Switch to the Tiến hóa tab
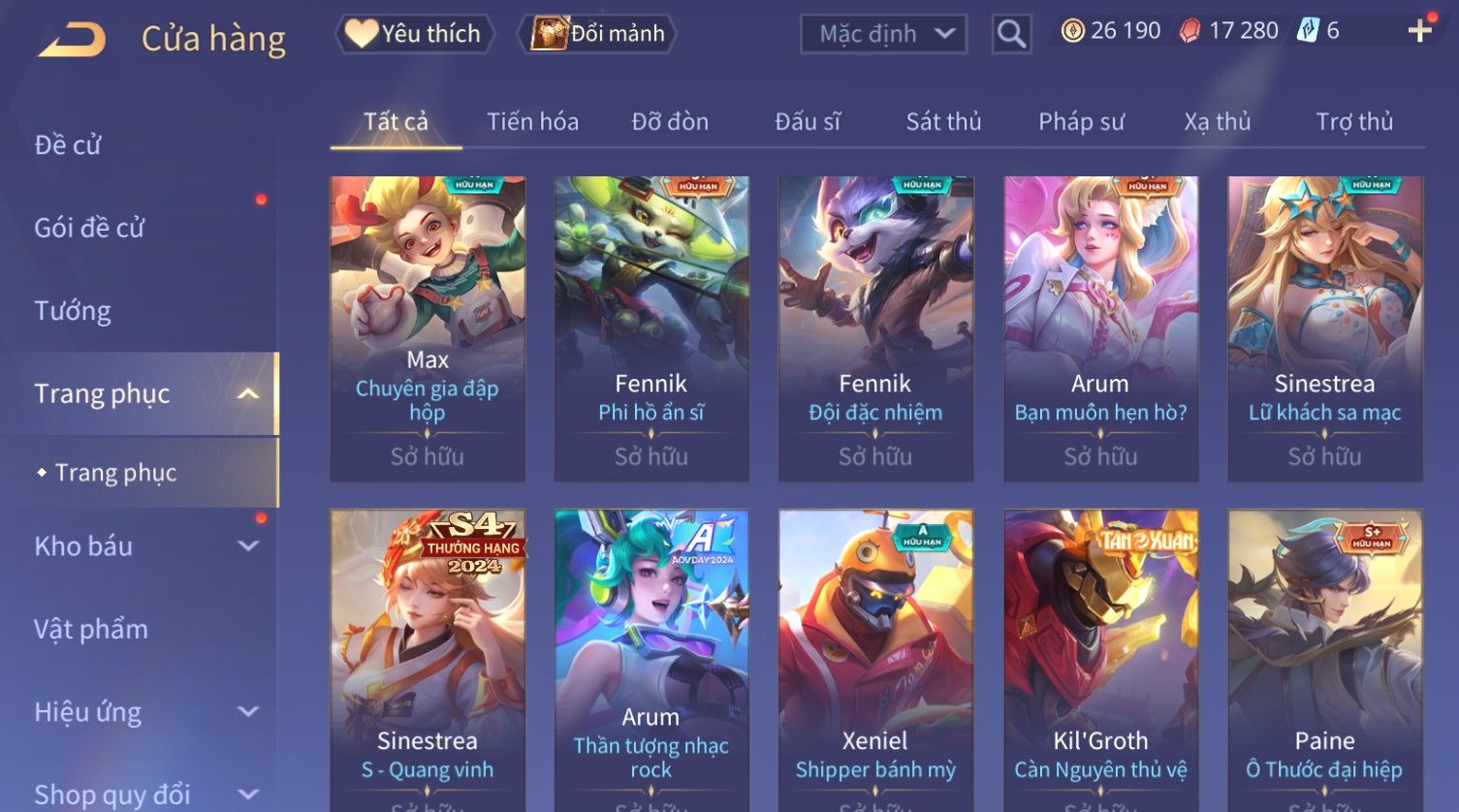Image resolution: width=1459 pixels, height=812 pixels. (x=532, y=122)
